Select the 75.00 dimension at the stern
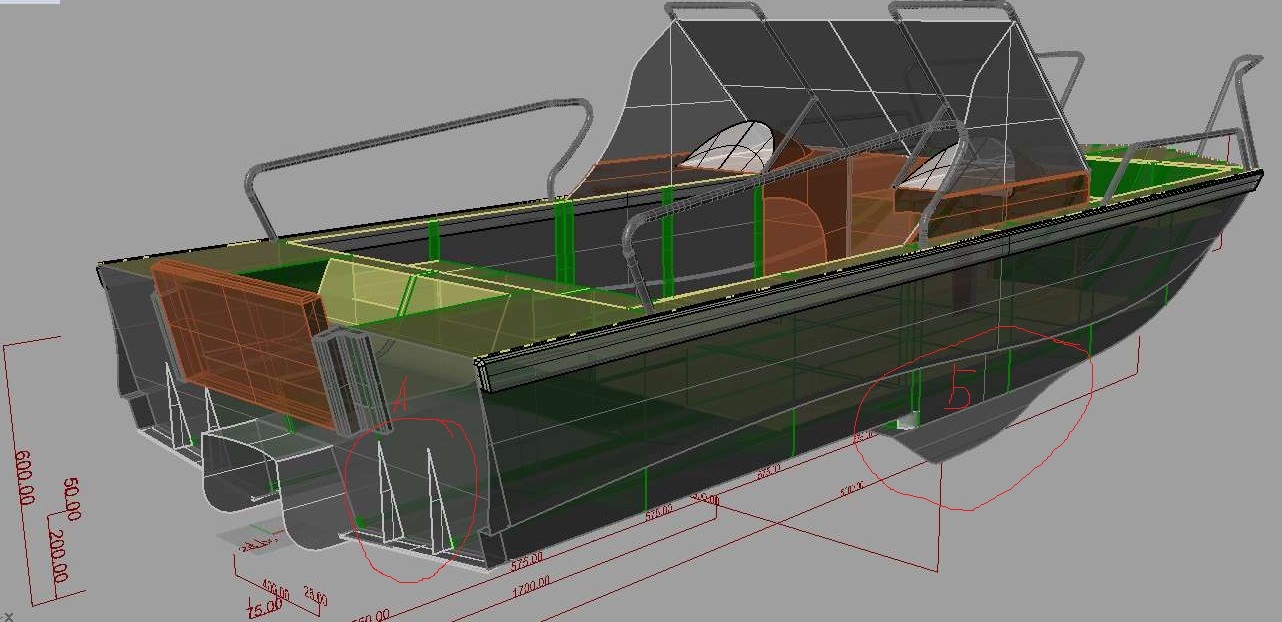 263,609
